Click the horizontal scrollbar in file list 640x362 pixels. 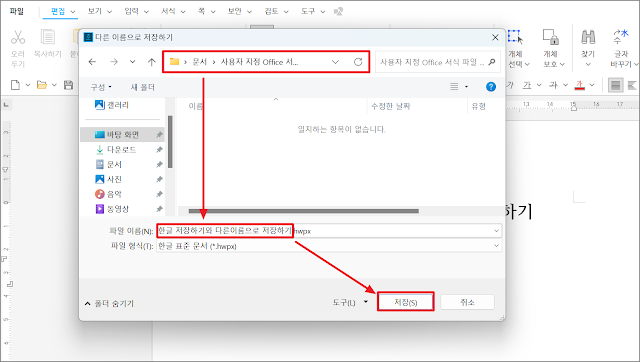coord(303,211)
